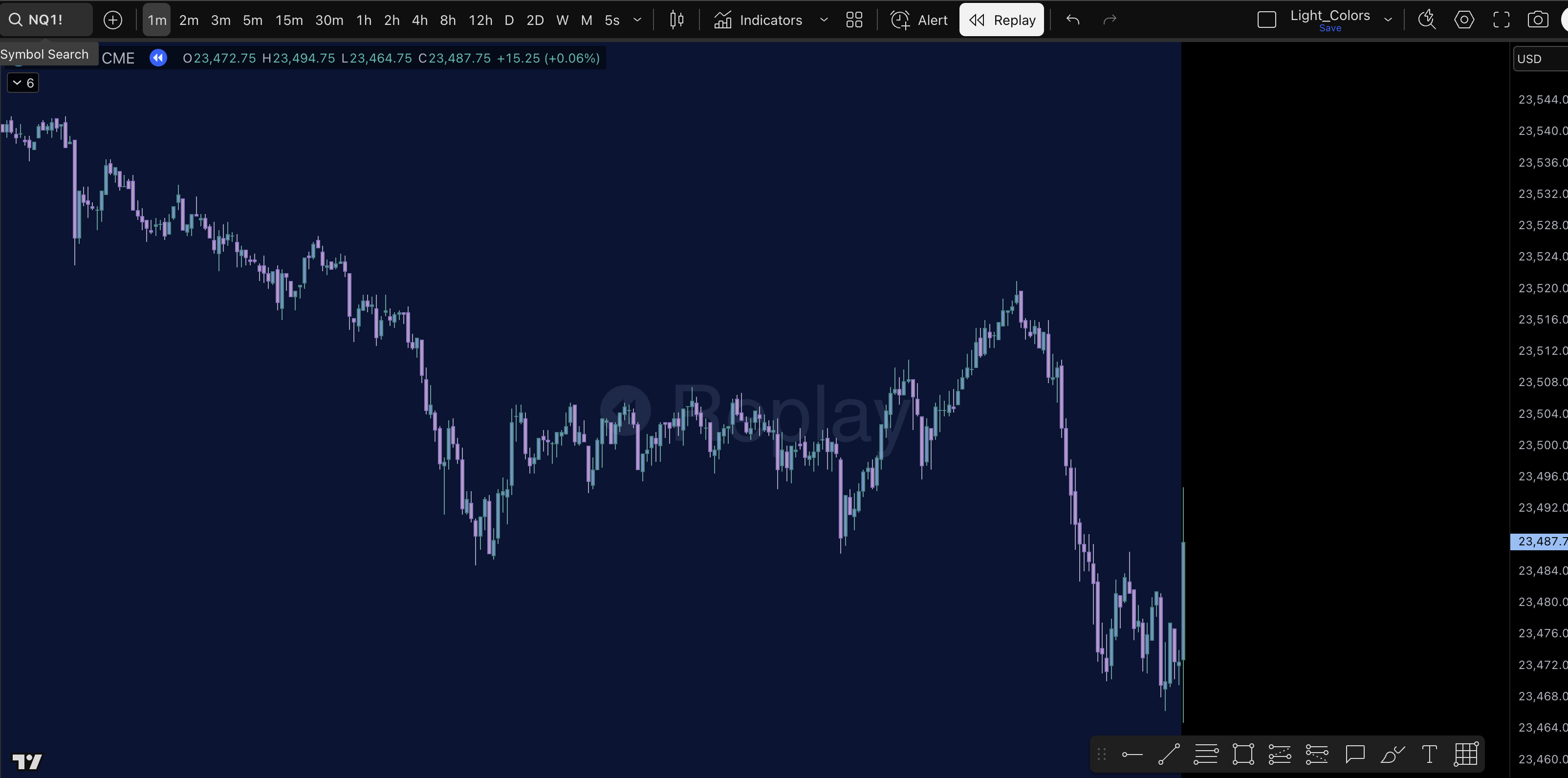Undo the last chart action
Viewport: 1568px width, 778px height.
click(x=1073, y=20)
